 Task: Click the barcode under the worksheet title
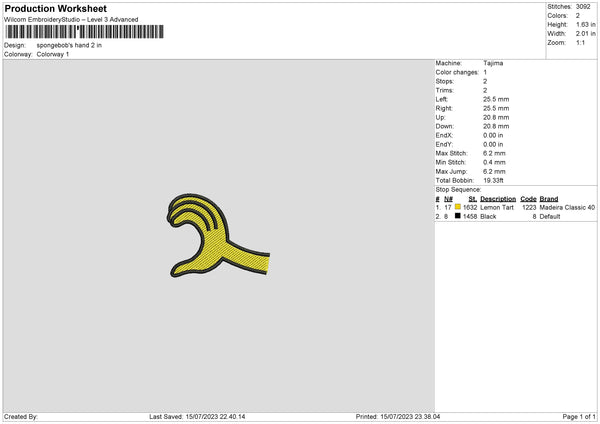pos(85,32)
